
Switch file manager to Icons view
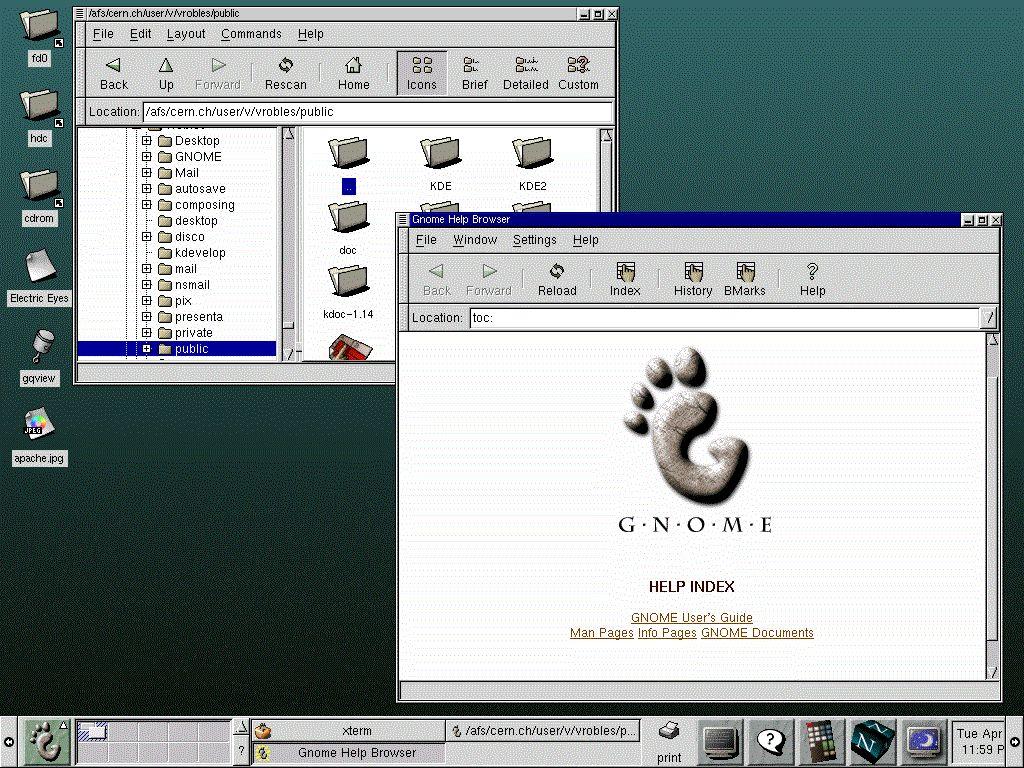(x=422, y=73)
